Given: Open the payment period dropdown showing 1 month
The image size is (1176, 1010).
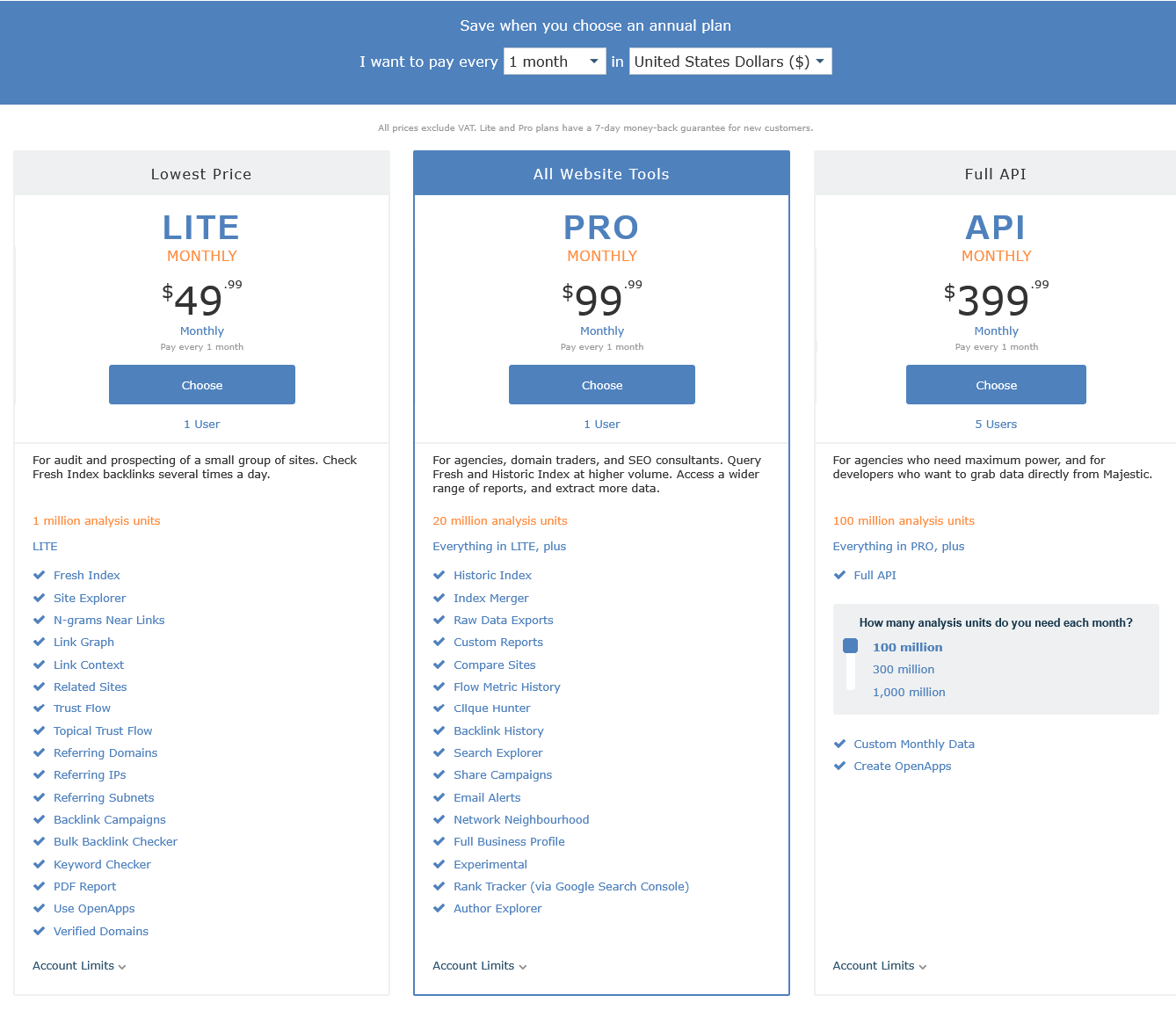Looking at the screenshot, I should click(x=555, y=62).
